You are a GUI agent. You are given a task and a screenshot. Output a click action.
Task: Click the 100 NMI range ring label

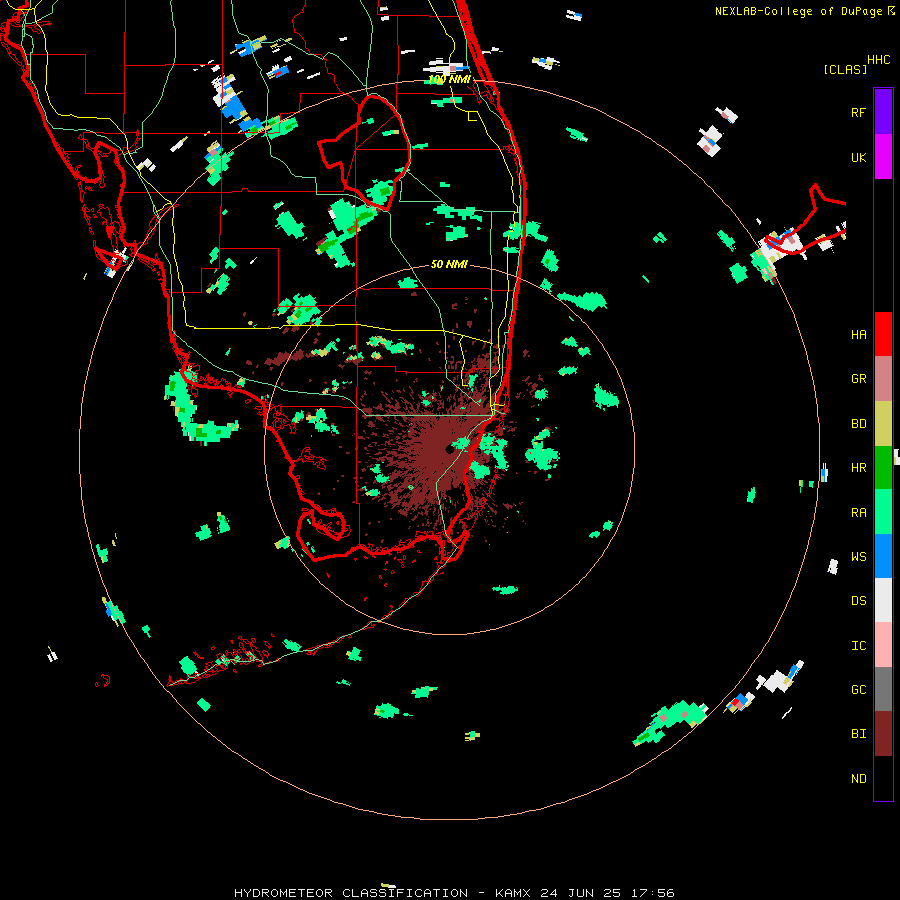[x=449, y=79]
